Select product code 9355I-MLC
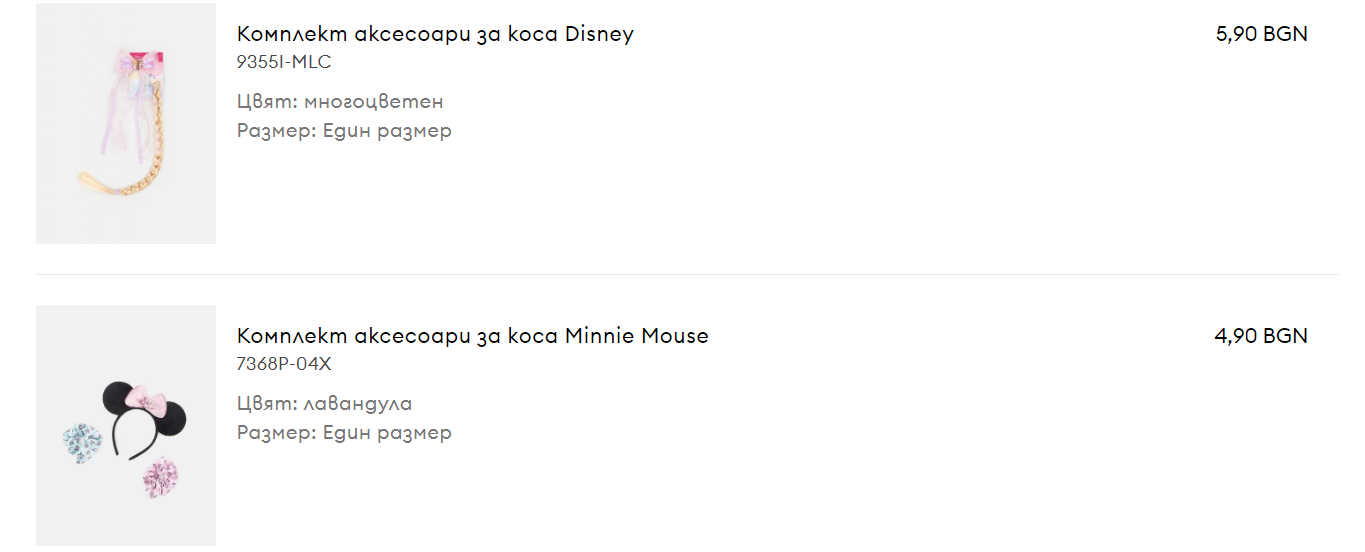 point(284,62)
